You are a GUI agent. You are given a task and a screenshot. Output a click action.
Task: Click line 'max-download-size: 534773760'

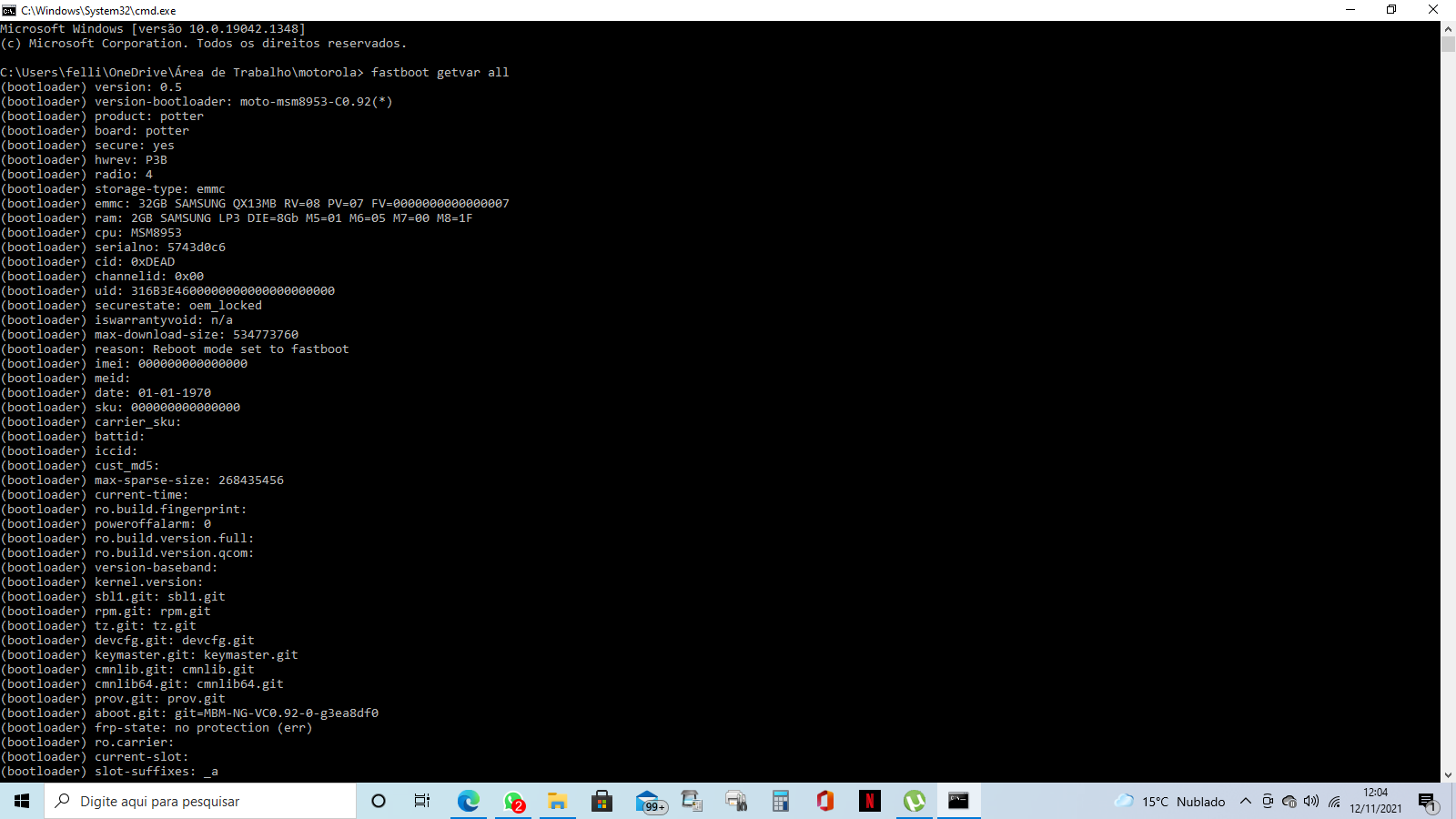point(149,335)
